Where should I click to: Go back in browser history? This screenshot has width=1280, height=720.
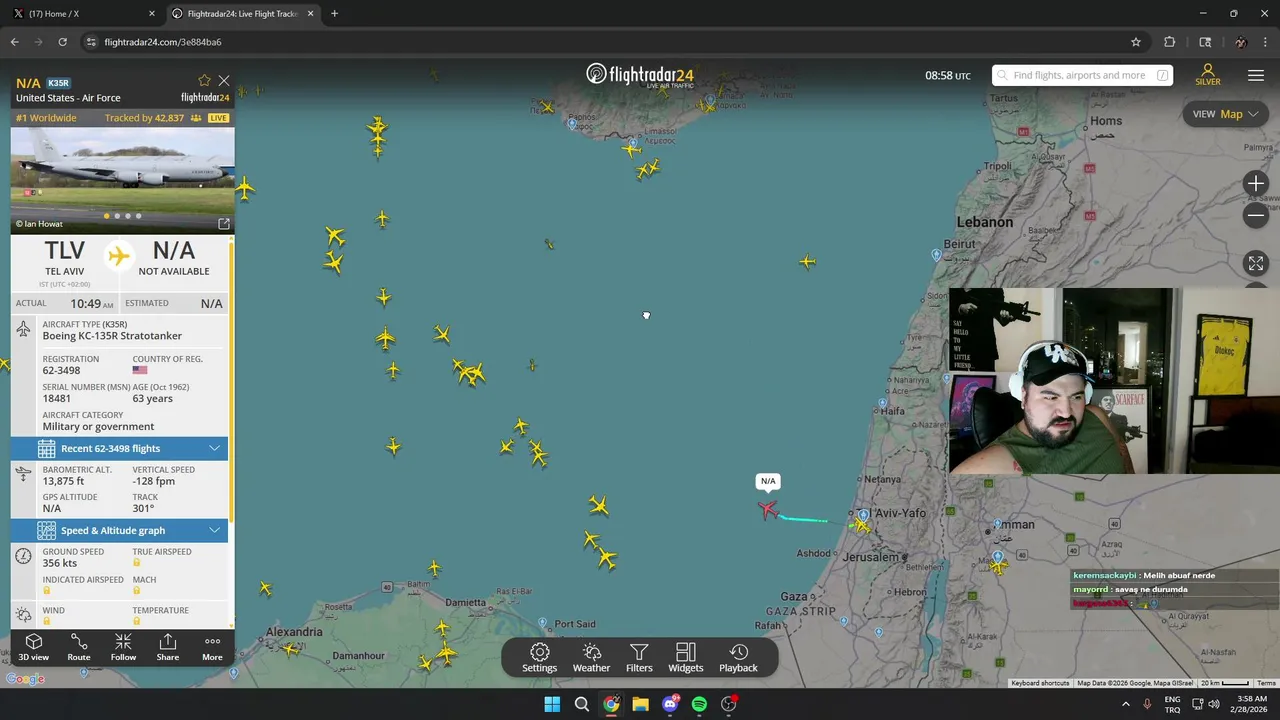coord(14,42)
